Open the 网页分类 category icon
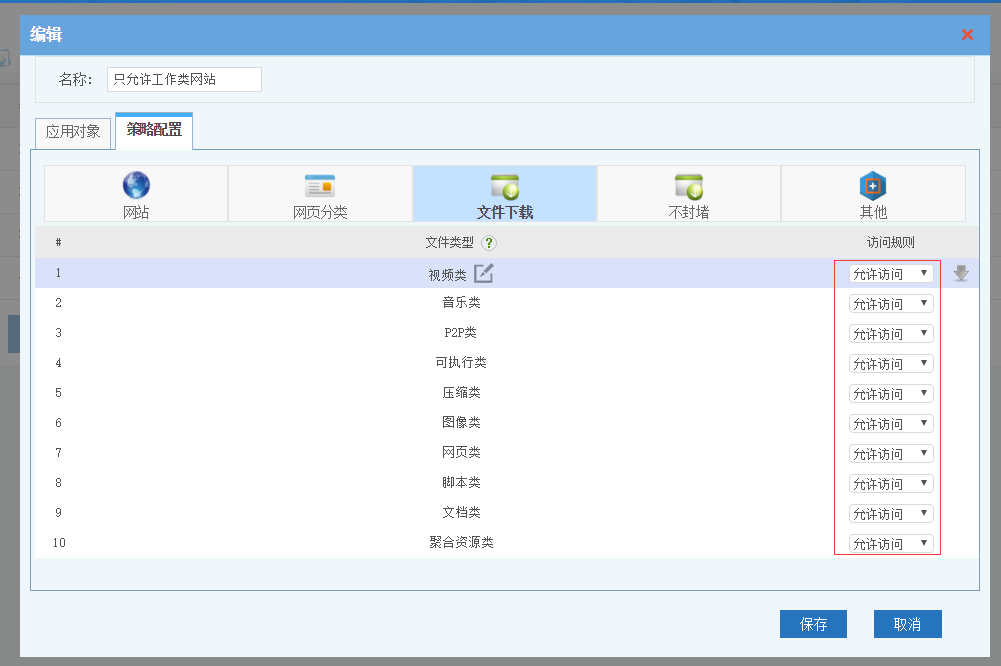This screenshot has width=1001, height=666. coord(320,185)
